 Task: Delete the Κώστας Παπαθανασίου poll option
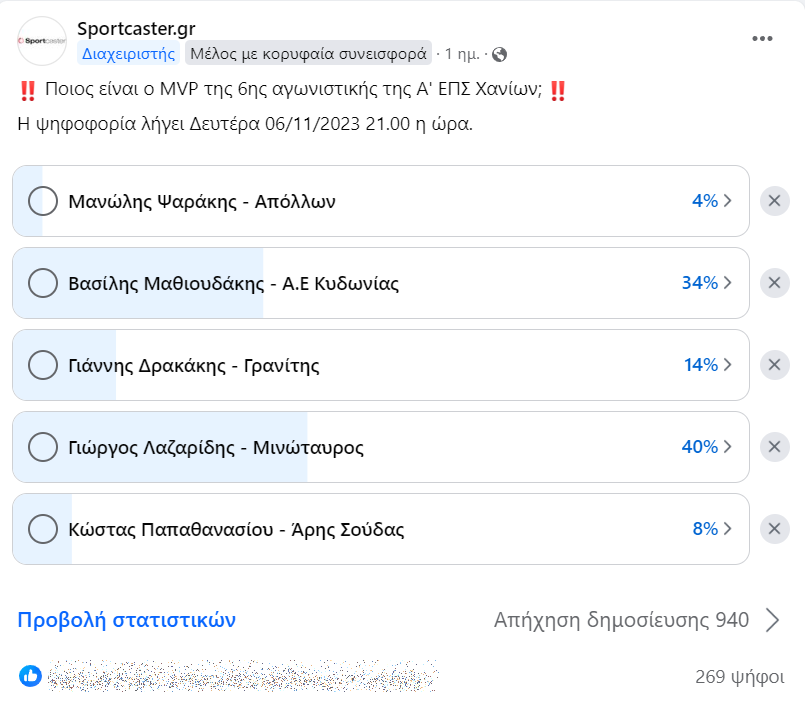point(773,529)
